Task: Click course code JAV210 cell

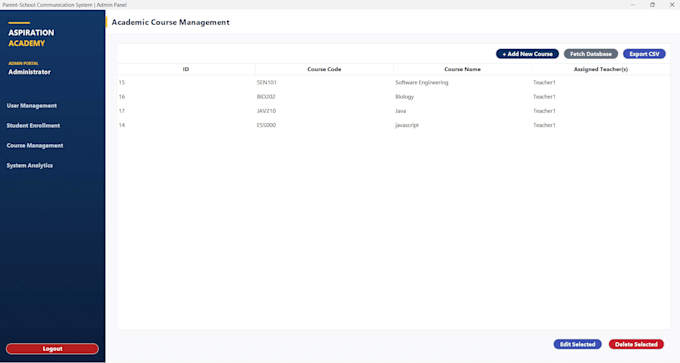Action: 324,111
